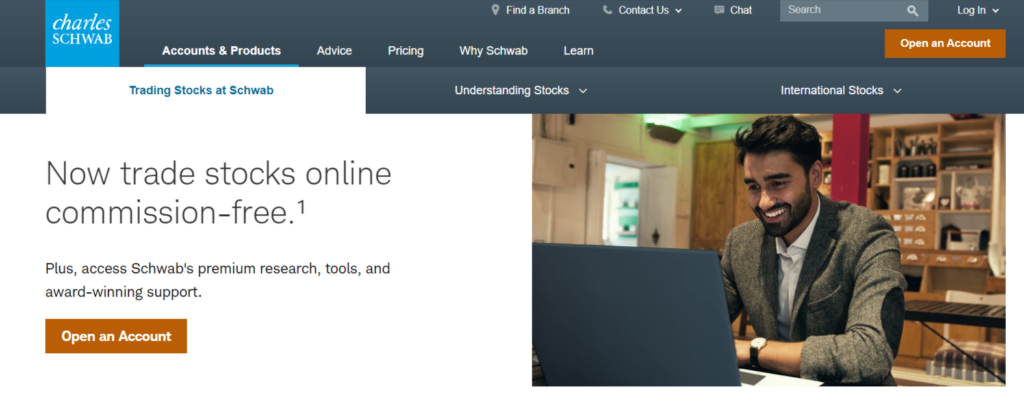Image resolution: width=1024 pixels, height=411 pixels.
Task: Click the Chat speech bubble icon
Action: tap(720, 10)
